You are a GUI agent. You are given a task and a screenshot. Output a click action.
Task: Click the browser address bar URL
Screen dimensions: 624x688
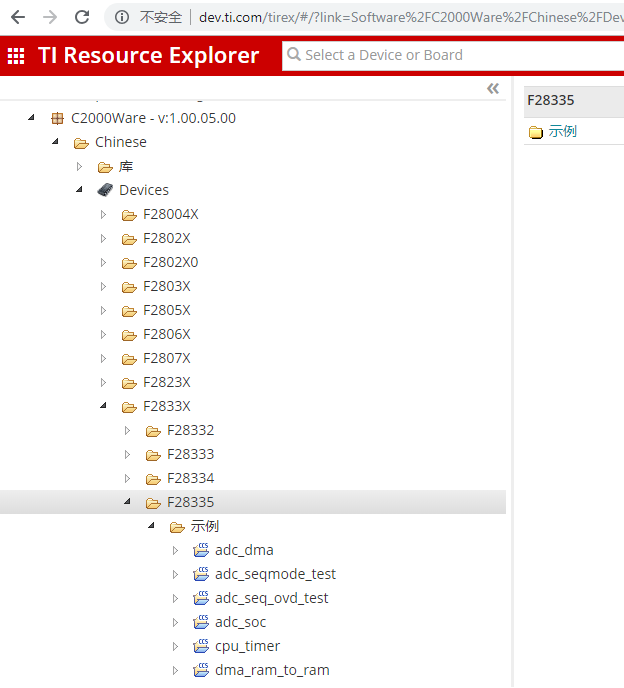(x=411, y=17)
